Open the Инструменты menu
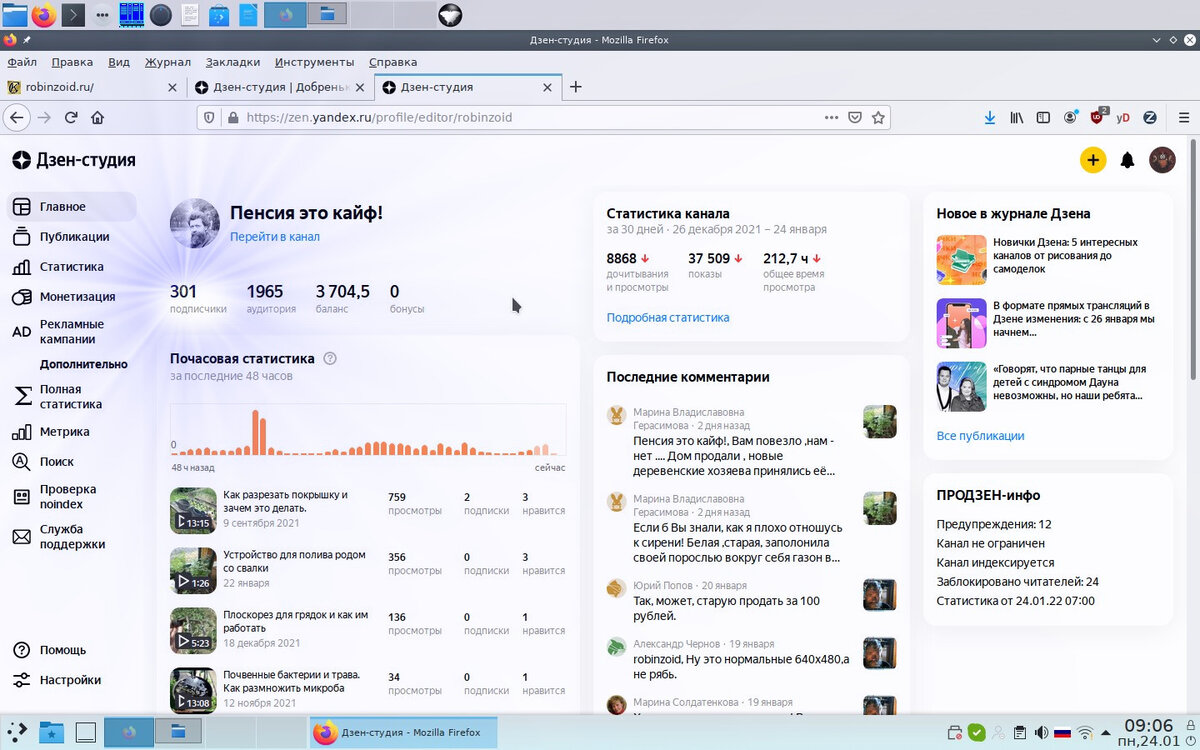The height and width of the screenshot is (750, 1200). (314, 62)
